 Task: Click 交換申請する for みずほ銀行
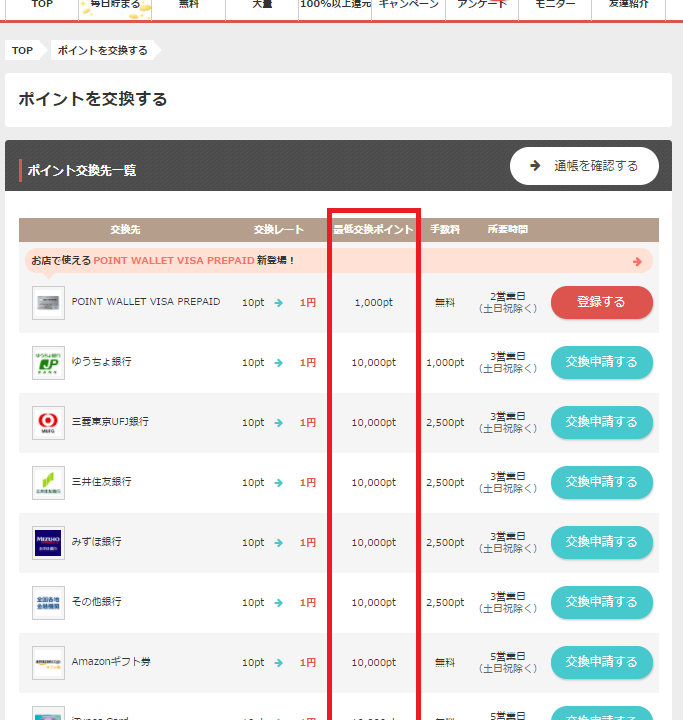(602, 542)
